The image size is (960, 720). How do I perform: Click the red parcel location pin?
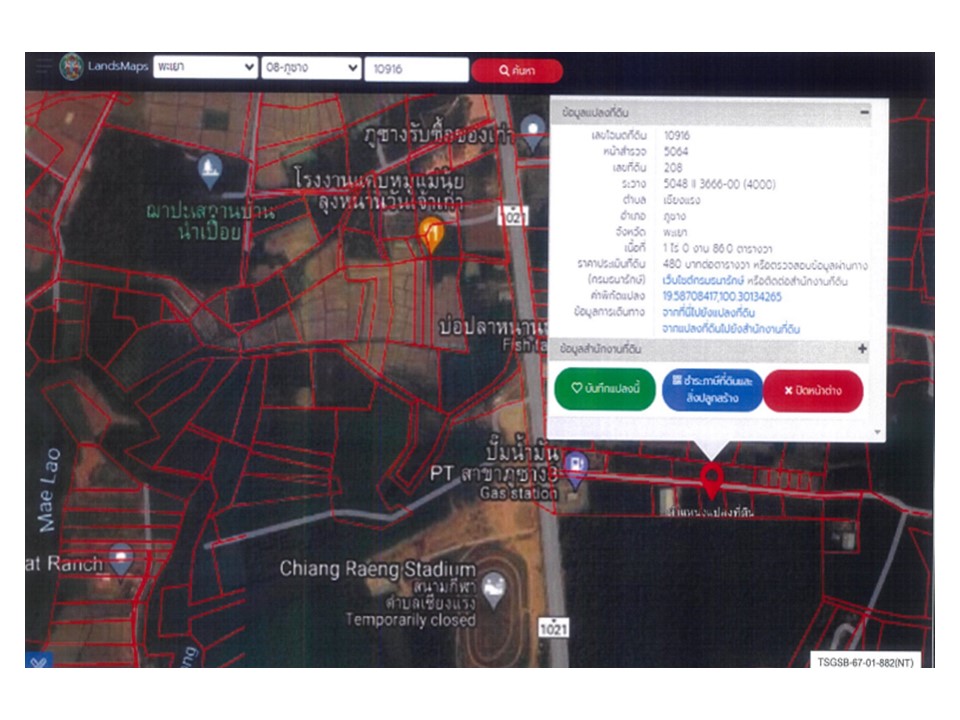[711, 479]
